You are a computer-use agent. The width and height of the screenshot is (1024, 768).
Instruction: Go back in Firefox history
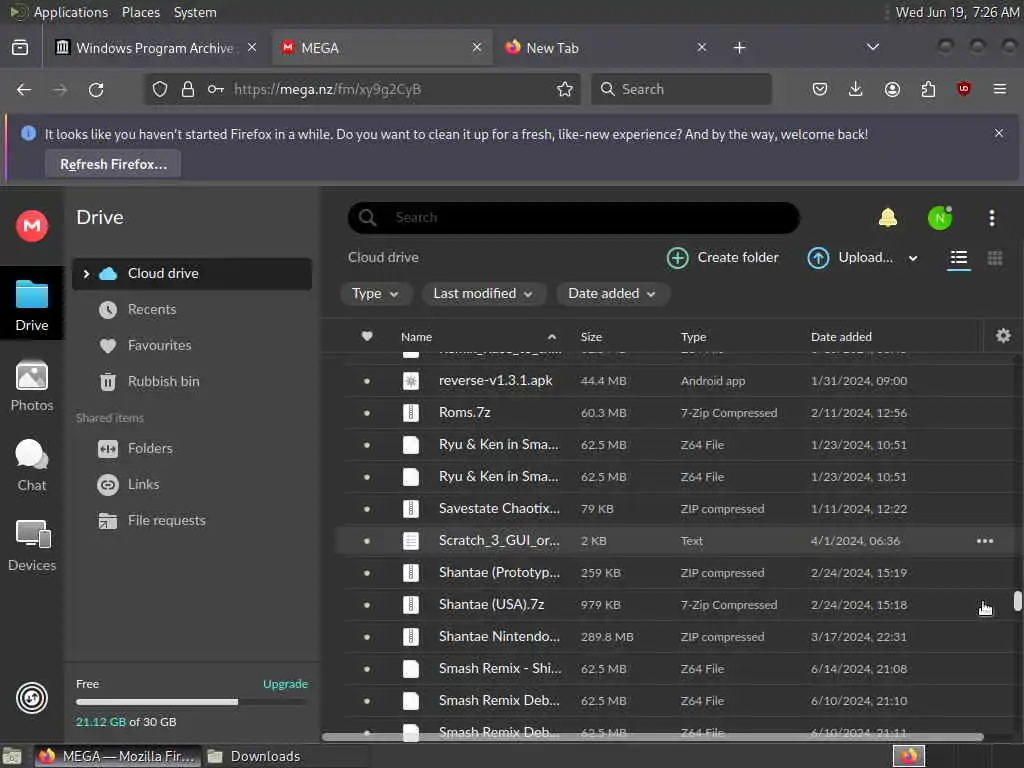pos(24,89)
